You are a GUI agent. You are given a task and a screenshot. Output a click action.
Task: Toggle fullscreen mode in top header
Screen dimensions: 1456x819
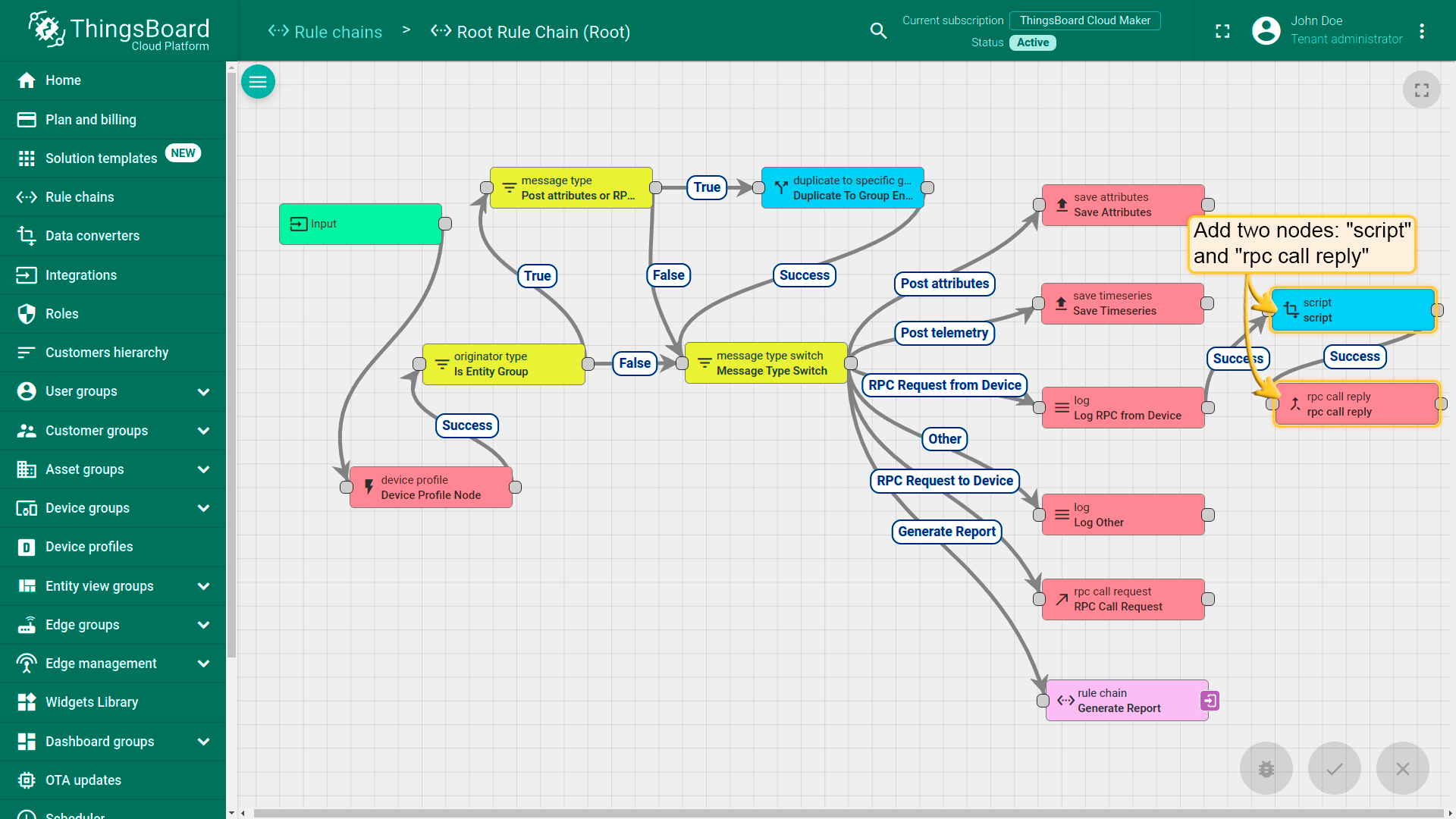click(1222, 31)
